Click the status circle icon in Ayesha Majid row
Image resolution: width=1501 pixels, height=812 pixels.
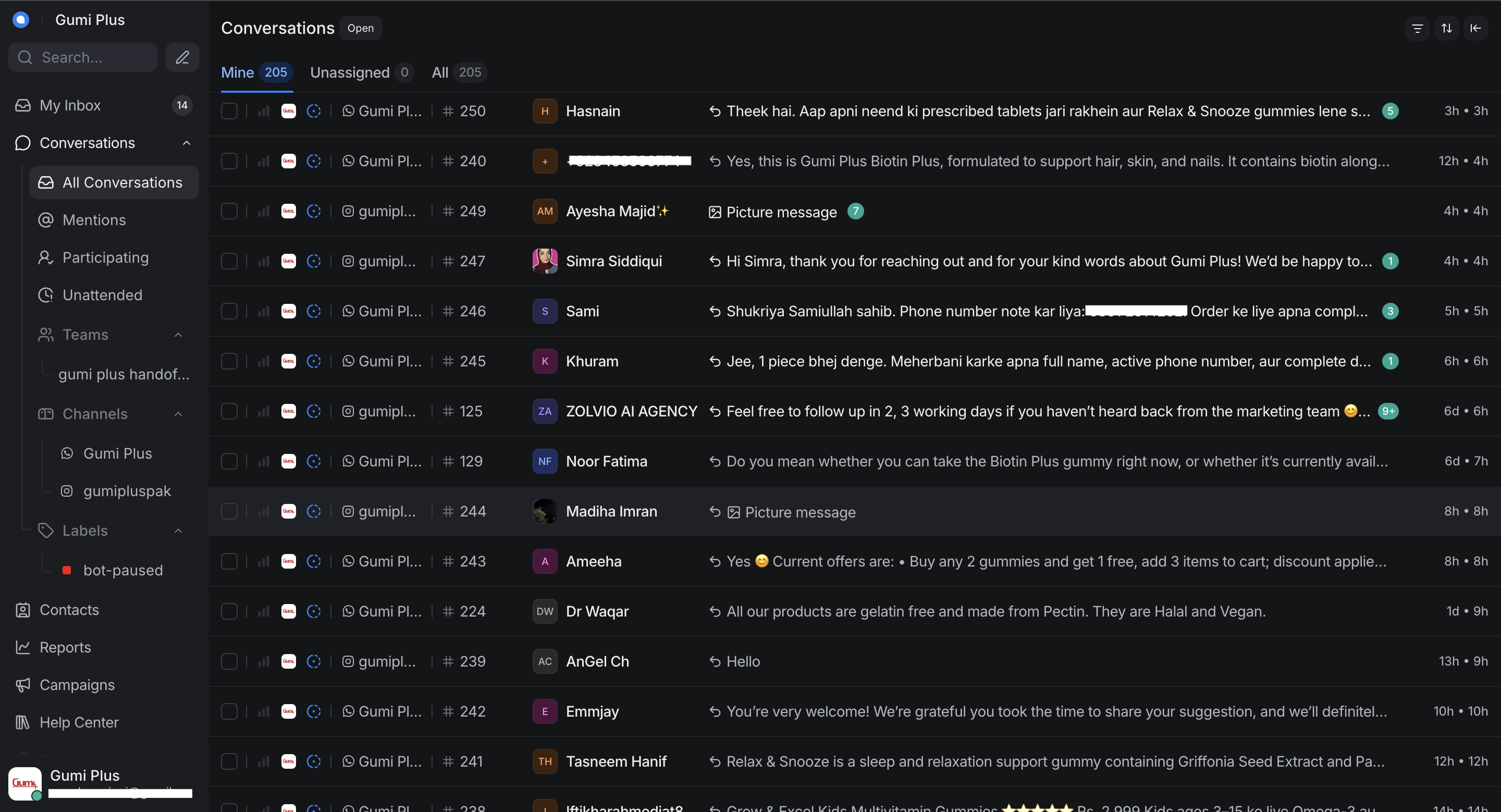coord(314,211)
